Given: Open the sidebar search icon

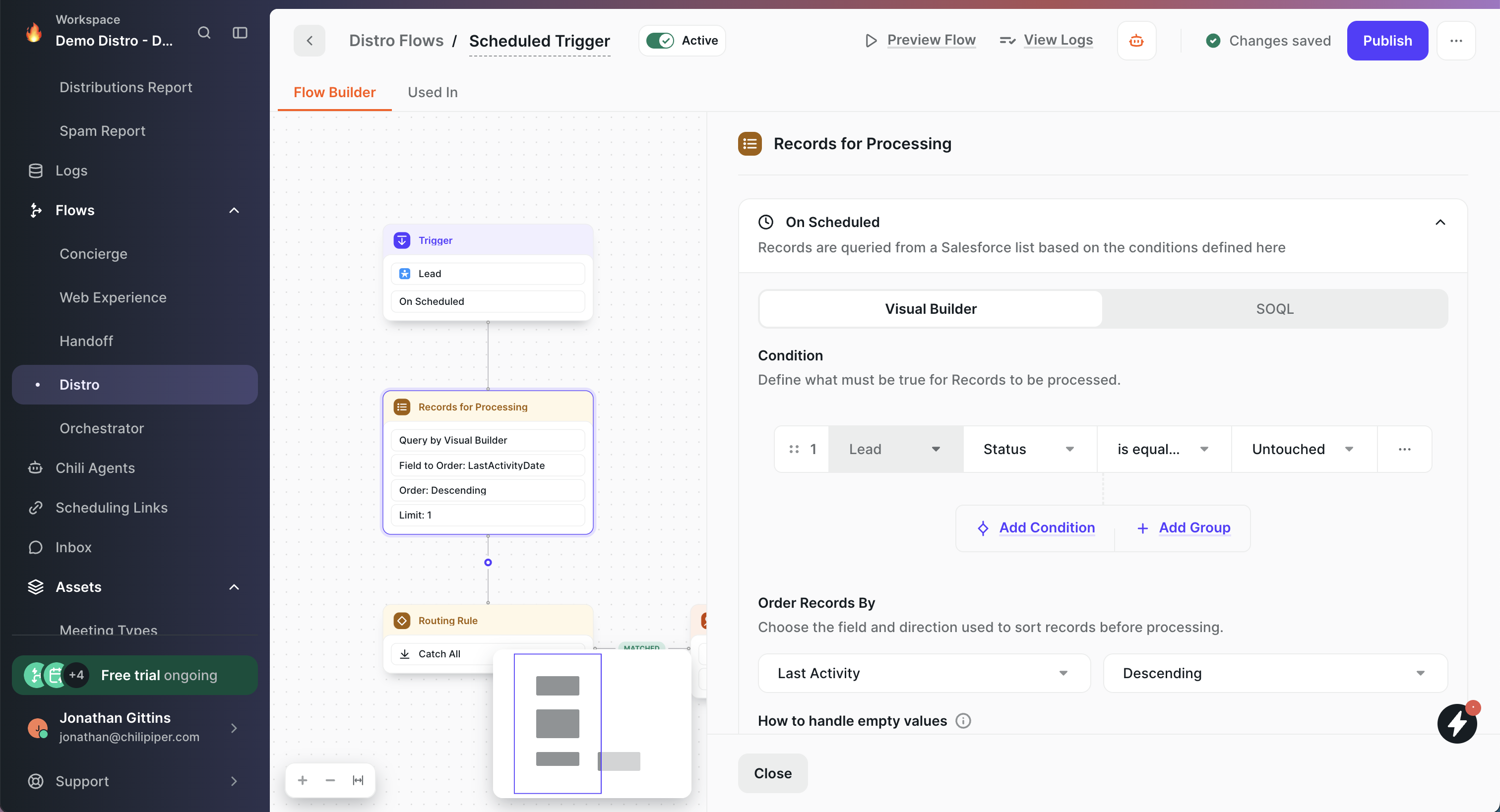Looking at the screenshot, I should pos(204,33).
